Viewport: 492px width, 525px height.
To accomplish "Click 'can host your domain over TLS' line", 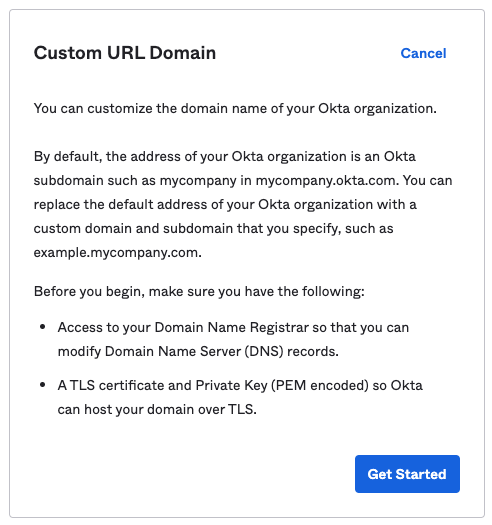I will tap(157, 409).
